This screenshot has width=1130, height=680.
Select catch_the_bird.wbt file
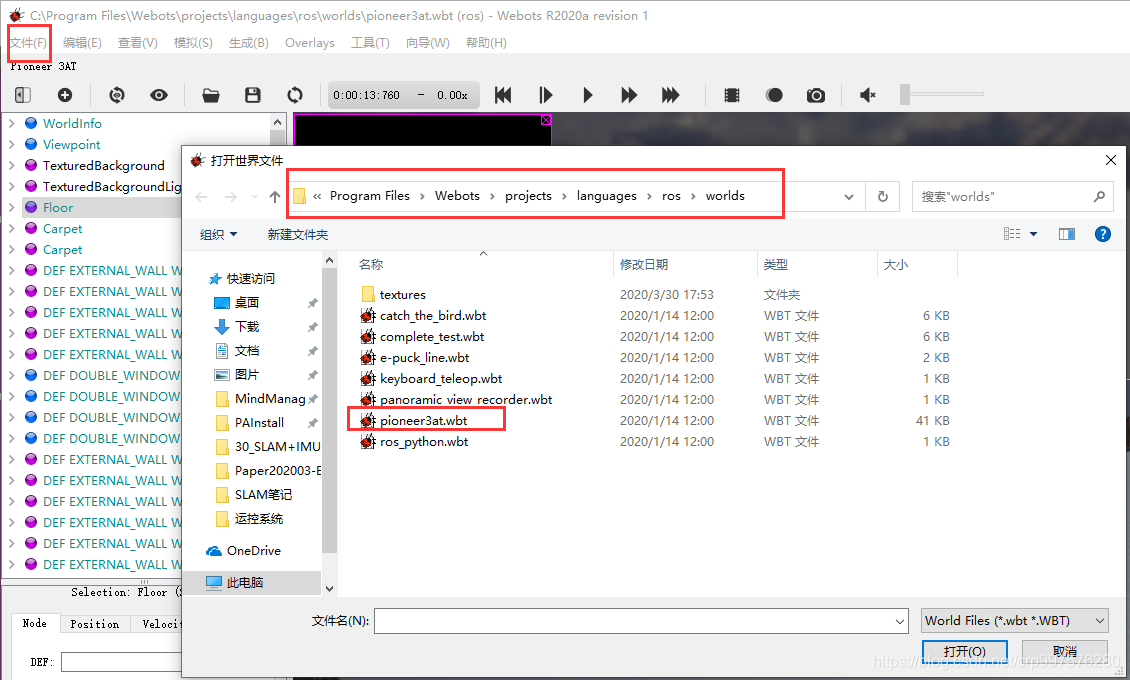point(433,316)
